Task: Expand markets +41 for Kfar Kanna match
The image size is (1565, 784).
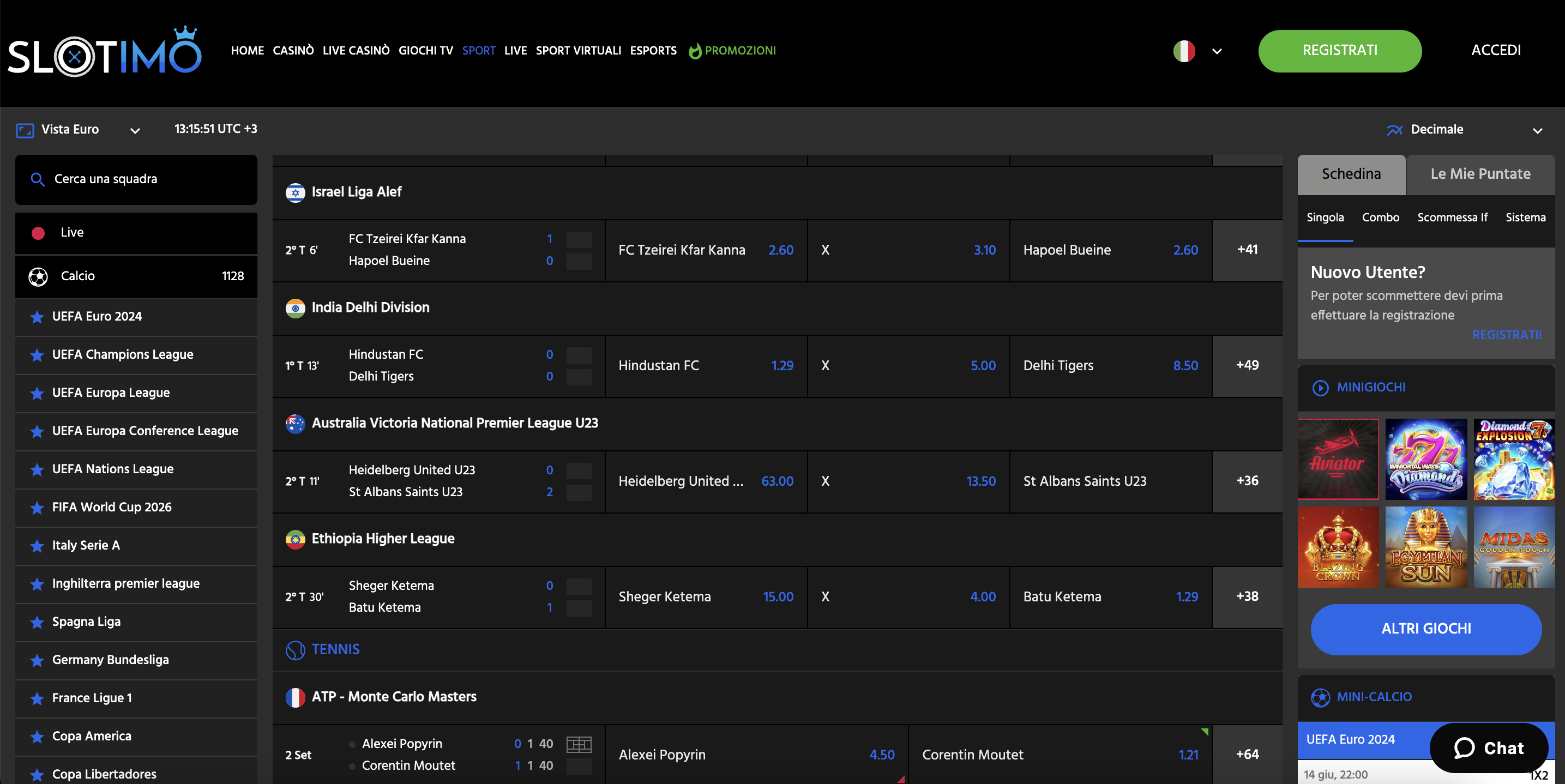Action: tap(1247, 250)
